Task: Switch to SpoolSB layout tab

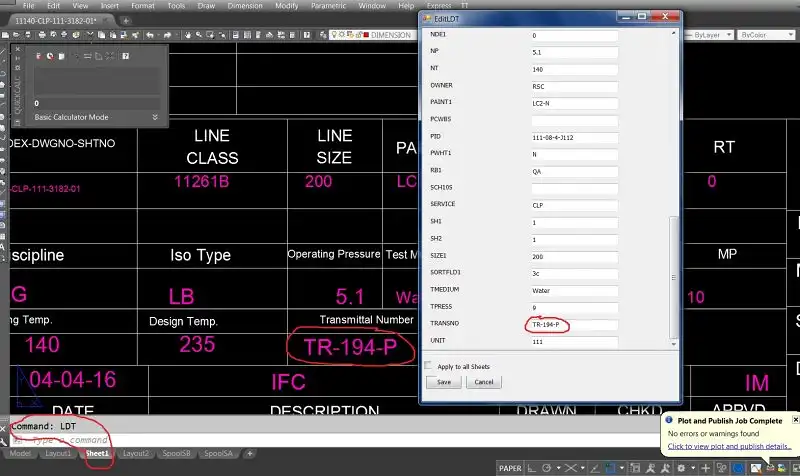Action: 176,453
